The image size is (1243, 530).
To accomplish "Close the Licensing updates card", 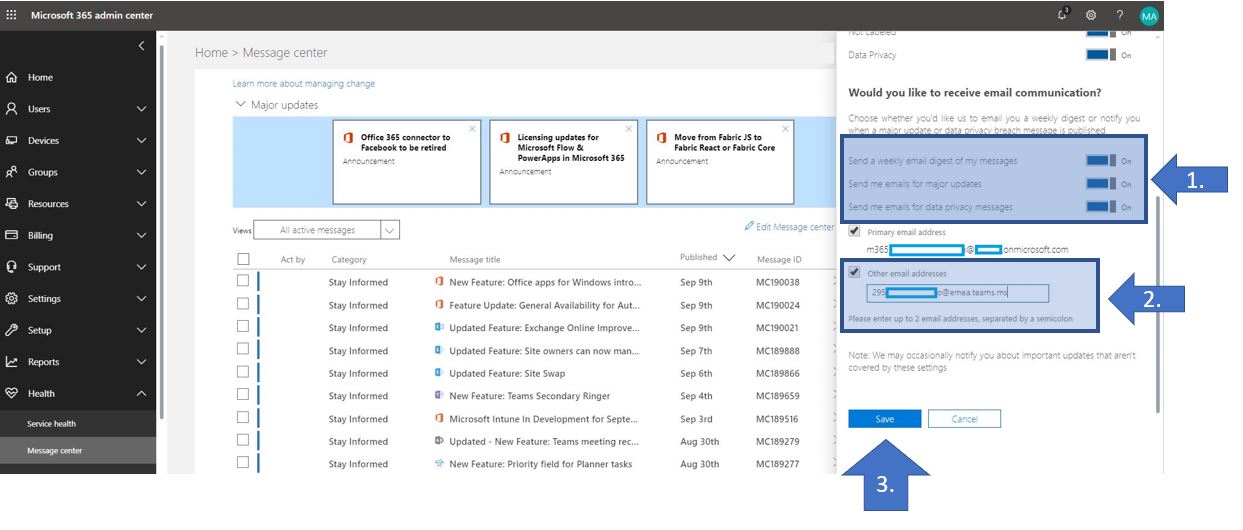I will click(x=629, y=128).
